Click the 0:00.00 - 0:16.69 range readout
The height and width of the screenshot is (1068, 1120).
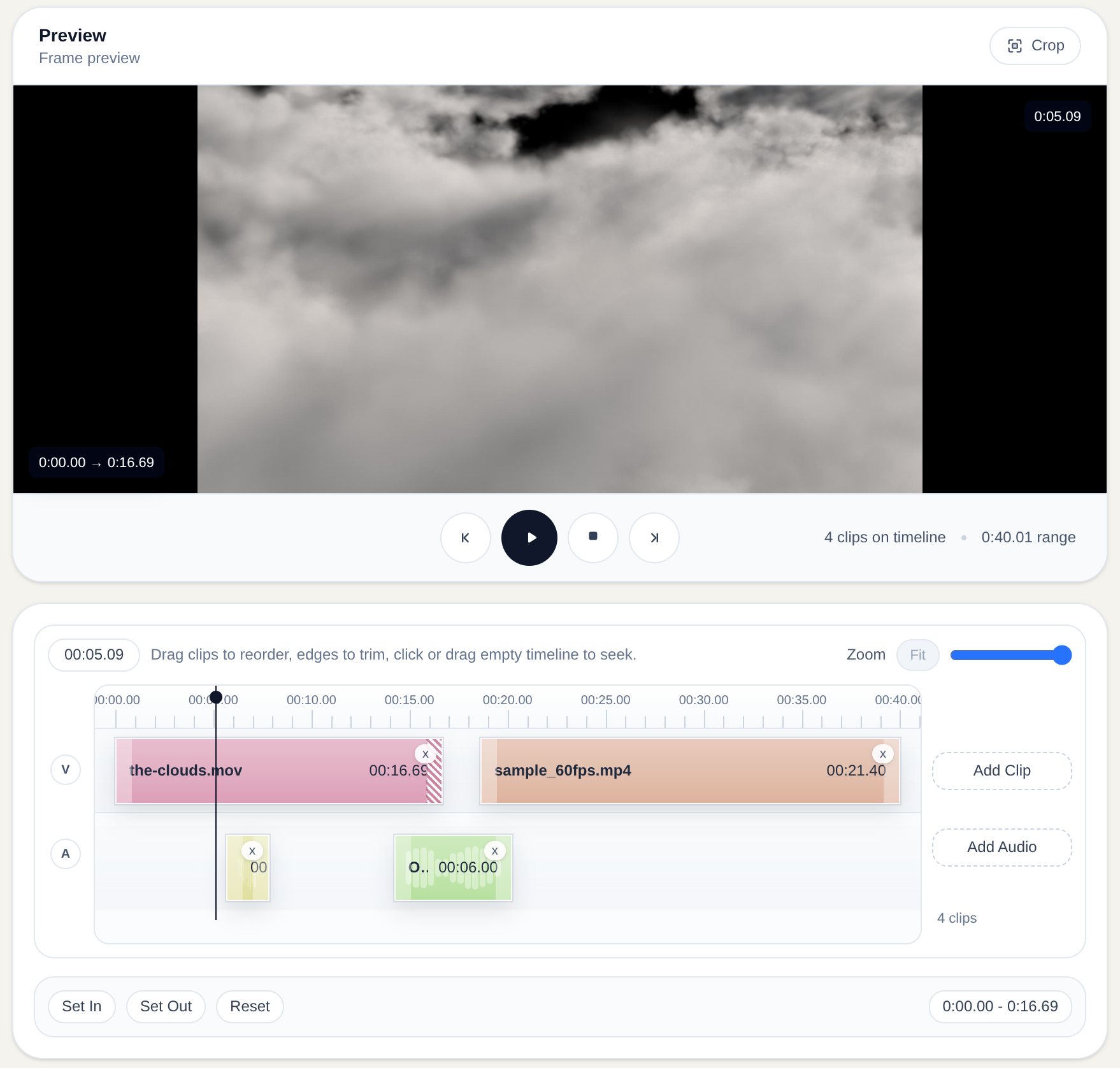pos(1000,1007)
